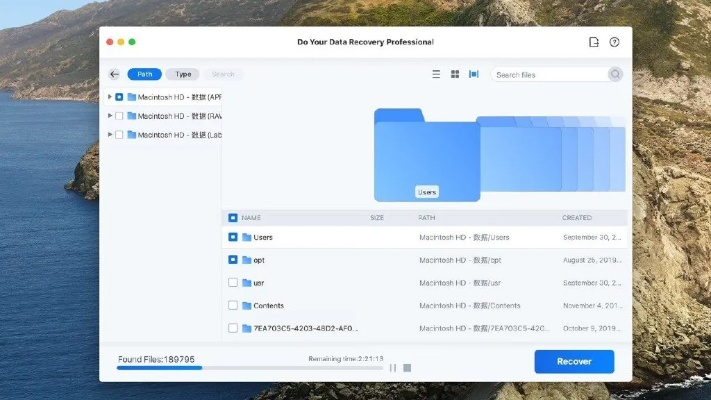Focus the Search files input field
Viewport: 711px width, 400px height.
(550, 74)
